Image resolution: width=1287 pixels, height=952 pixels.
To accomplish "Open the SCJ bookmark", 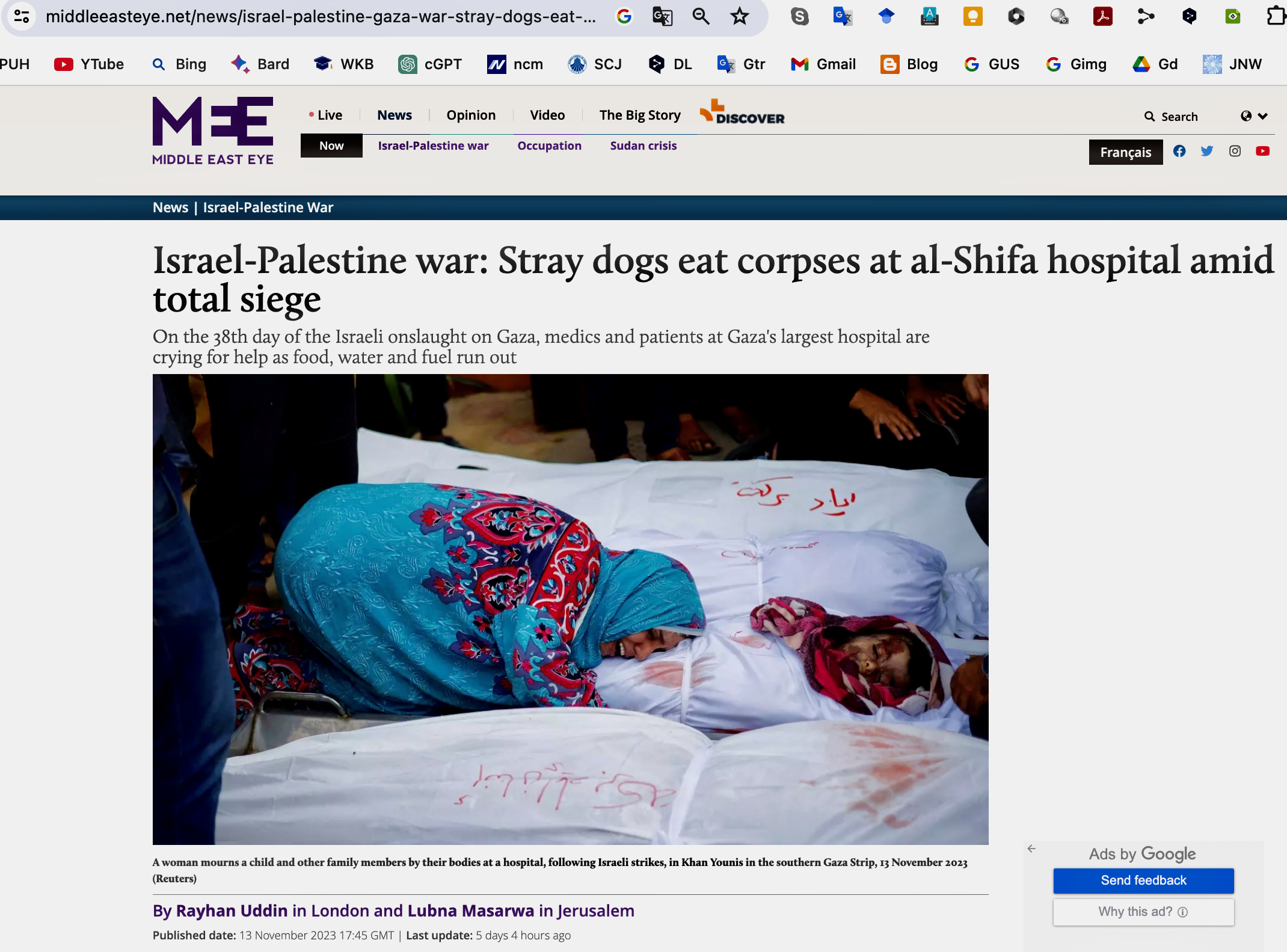I will pyautogui.click(x=595, y=64).
